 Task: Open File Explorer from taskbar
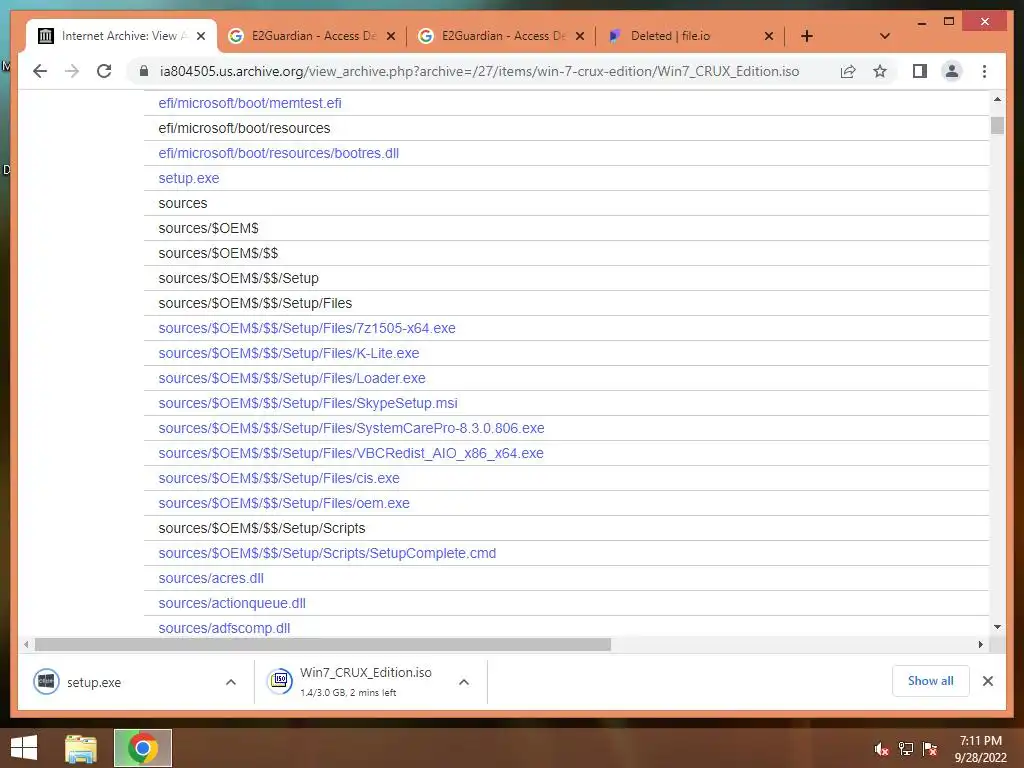(x=81, y=748)
